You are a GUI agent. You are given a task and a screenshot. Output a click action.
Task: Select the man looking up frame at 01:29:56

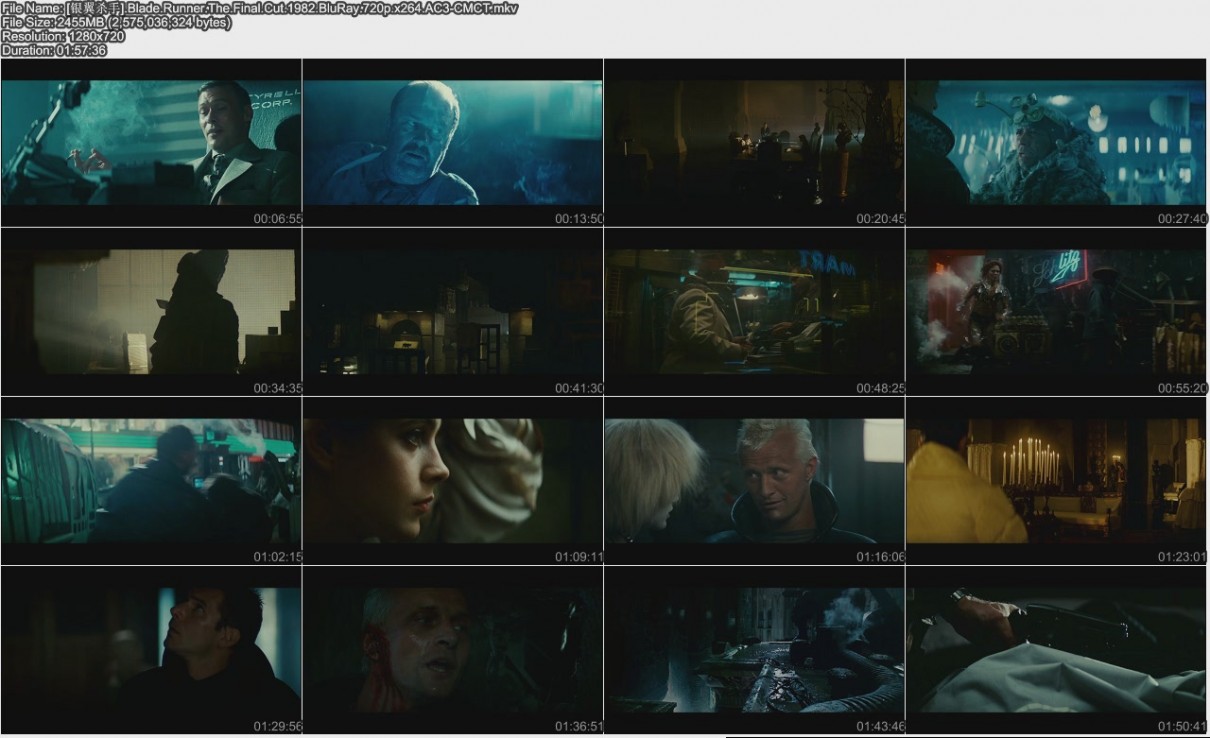pyautogui.click(x=151, y=650)
